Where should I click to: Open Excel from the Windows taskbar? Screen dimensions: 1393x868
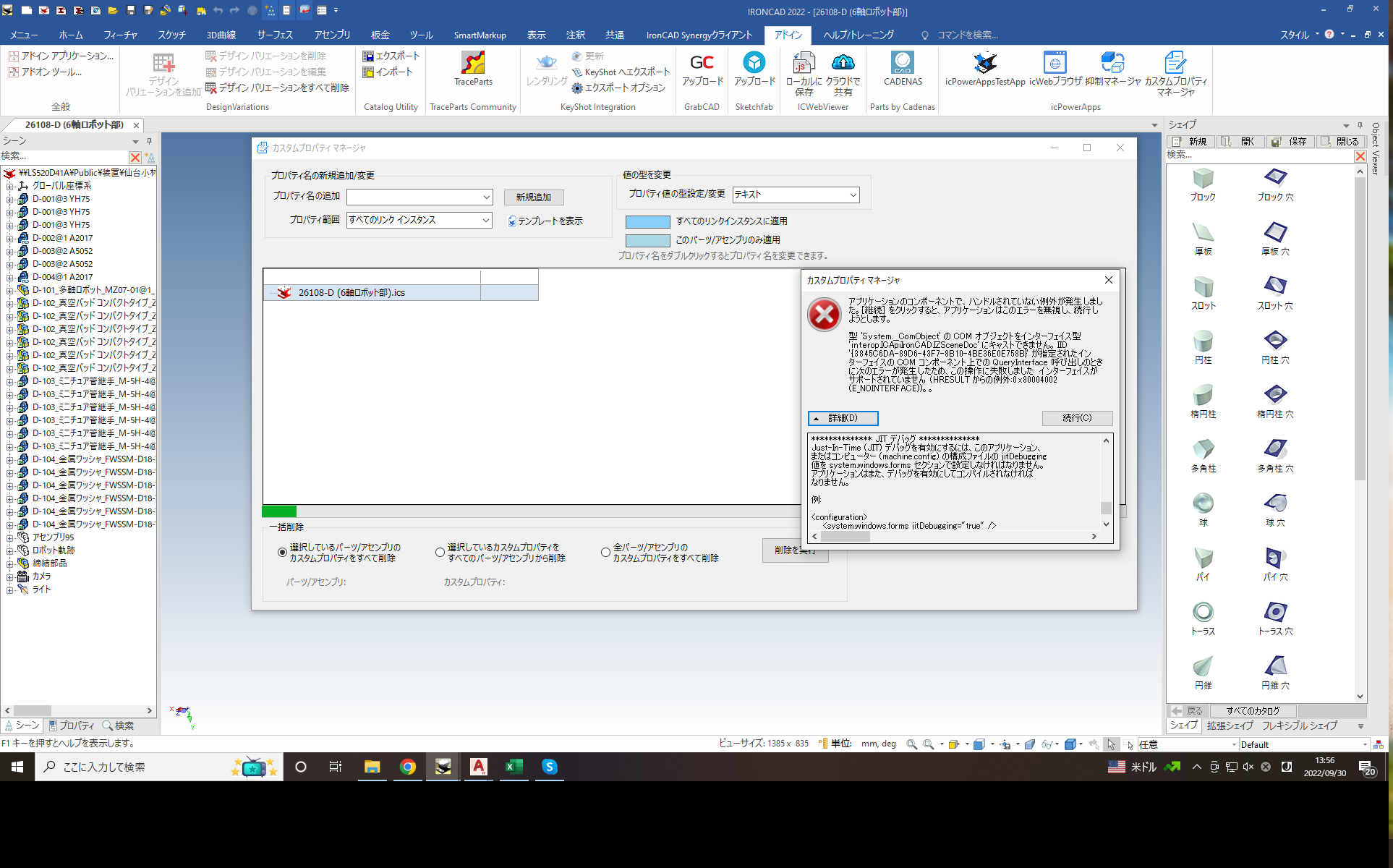[514, 767]
